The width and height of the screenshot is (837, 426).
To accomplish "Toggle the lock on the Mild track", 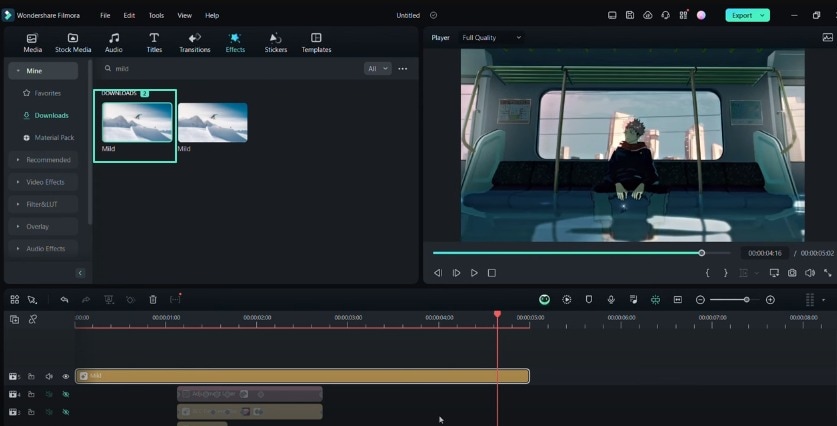I will pyautogui.click(x=31, y=376).
